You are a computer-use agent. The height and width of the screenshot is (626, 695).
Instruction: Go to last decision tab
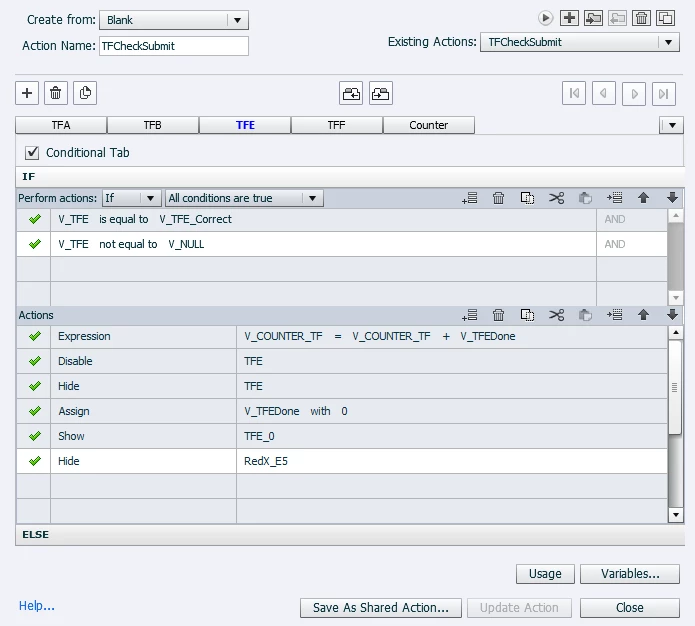coord(664,94)
